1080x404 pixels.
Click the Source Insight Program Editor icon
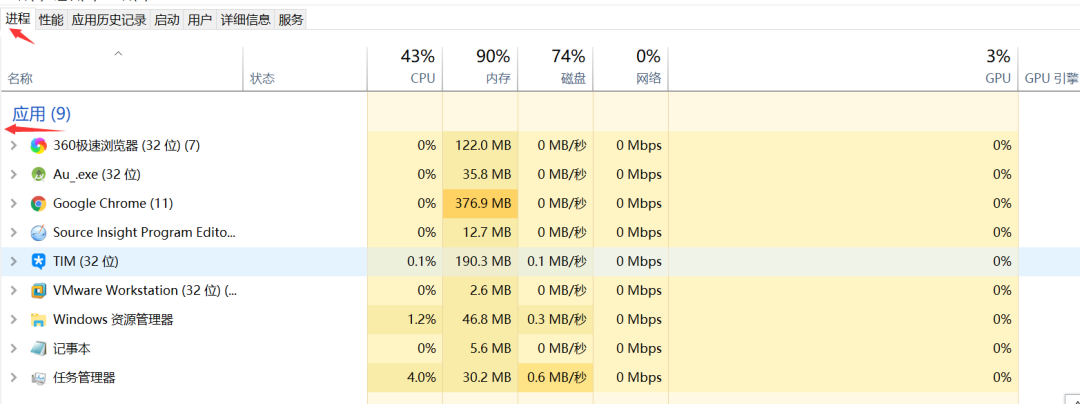38,232
